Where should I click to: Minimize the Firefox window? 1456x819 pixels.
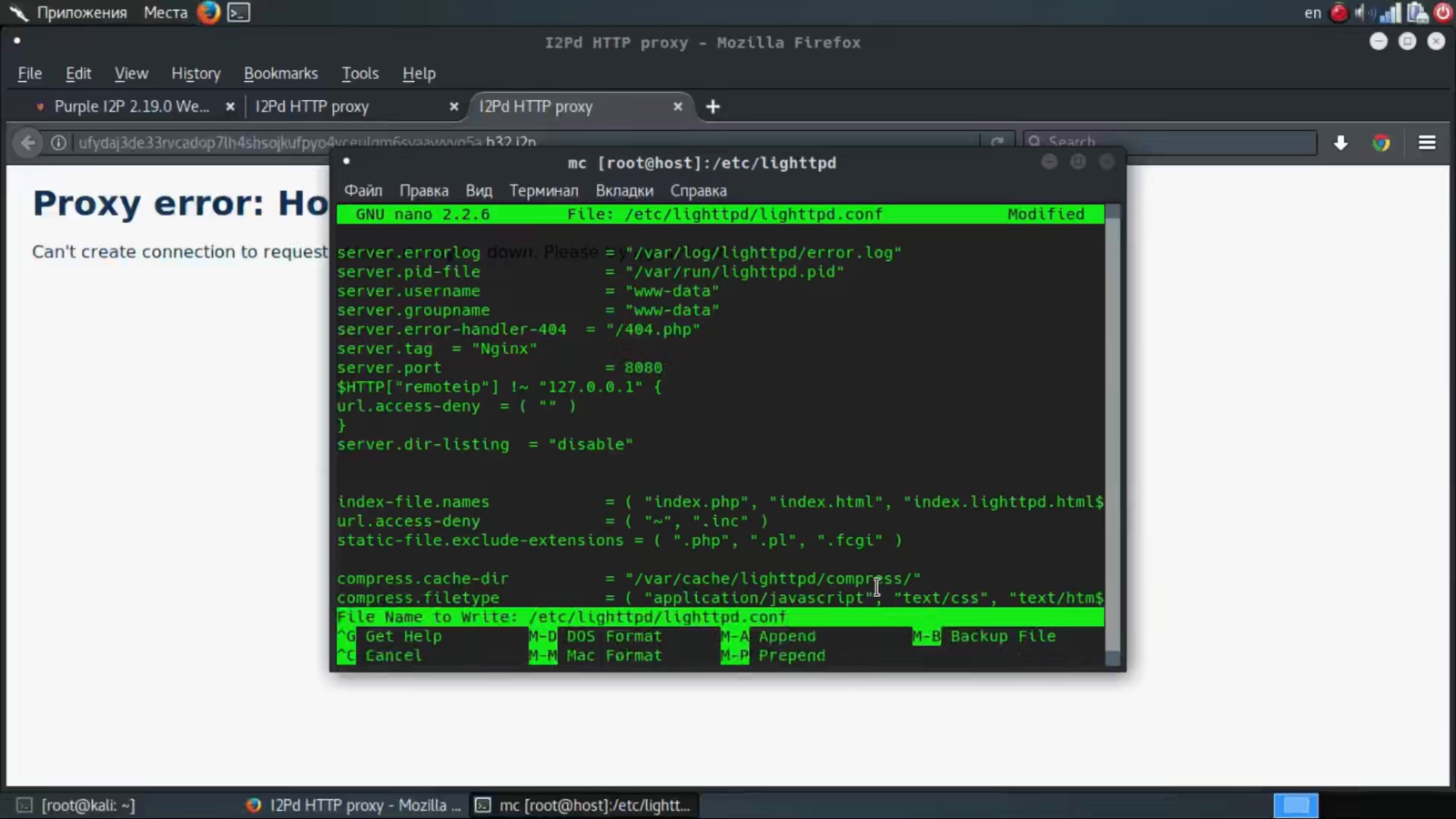(x=1379, y=41)
